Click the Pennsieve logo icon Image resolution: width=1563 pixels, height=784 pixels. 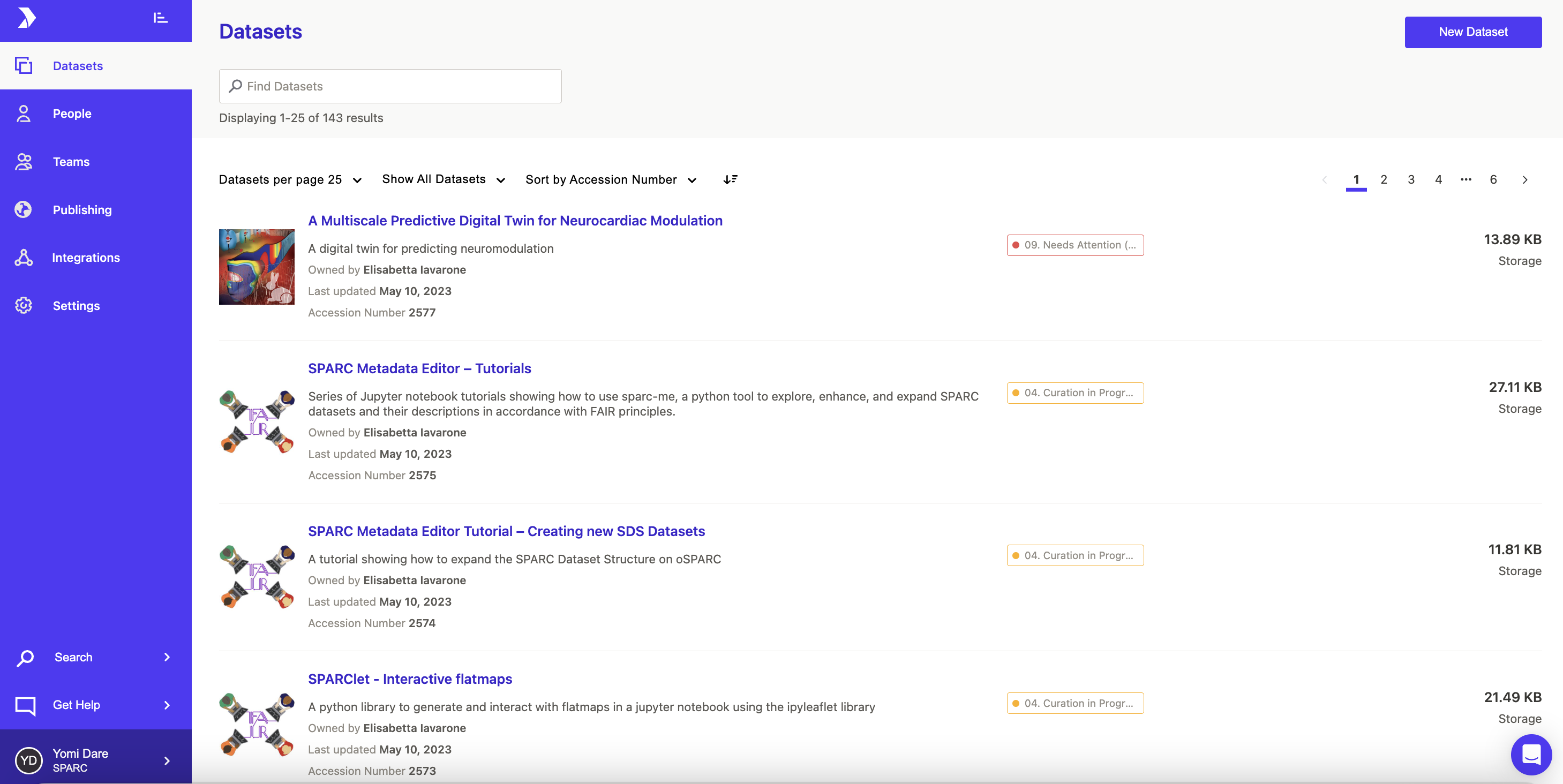(27, 18)
